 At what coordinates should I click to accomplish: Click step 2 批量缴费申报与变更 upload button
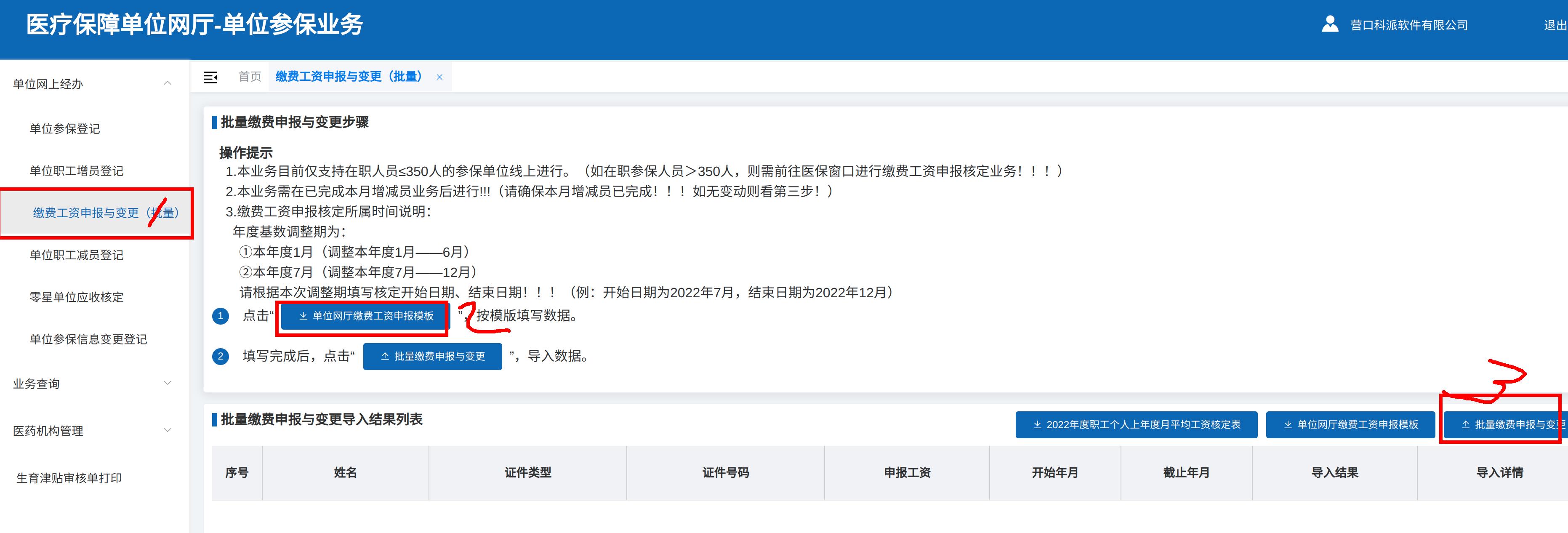(432, 356)
